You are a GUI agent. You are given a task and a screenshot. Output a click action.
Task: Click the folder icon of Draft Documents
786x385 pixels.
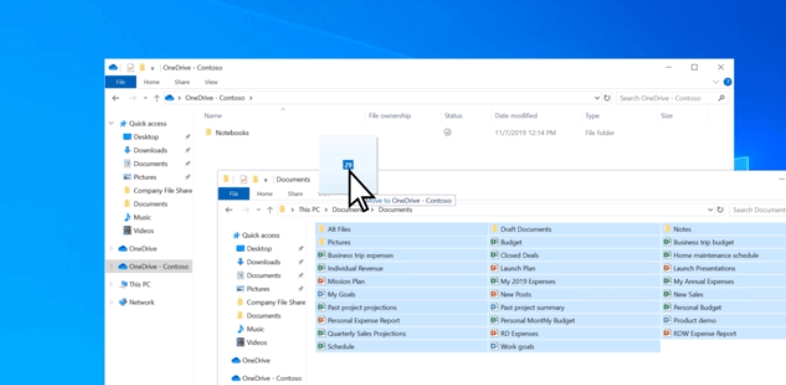494,229
